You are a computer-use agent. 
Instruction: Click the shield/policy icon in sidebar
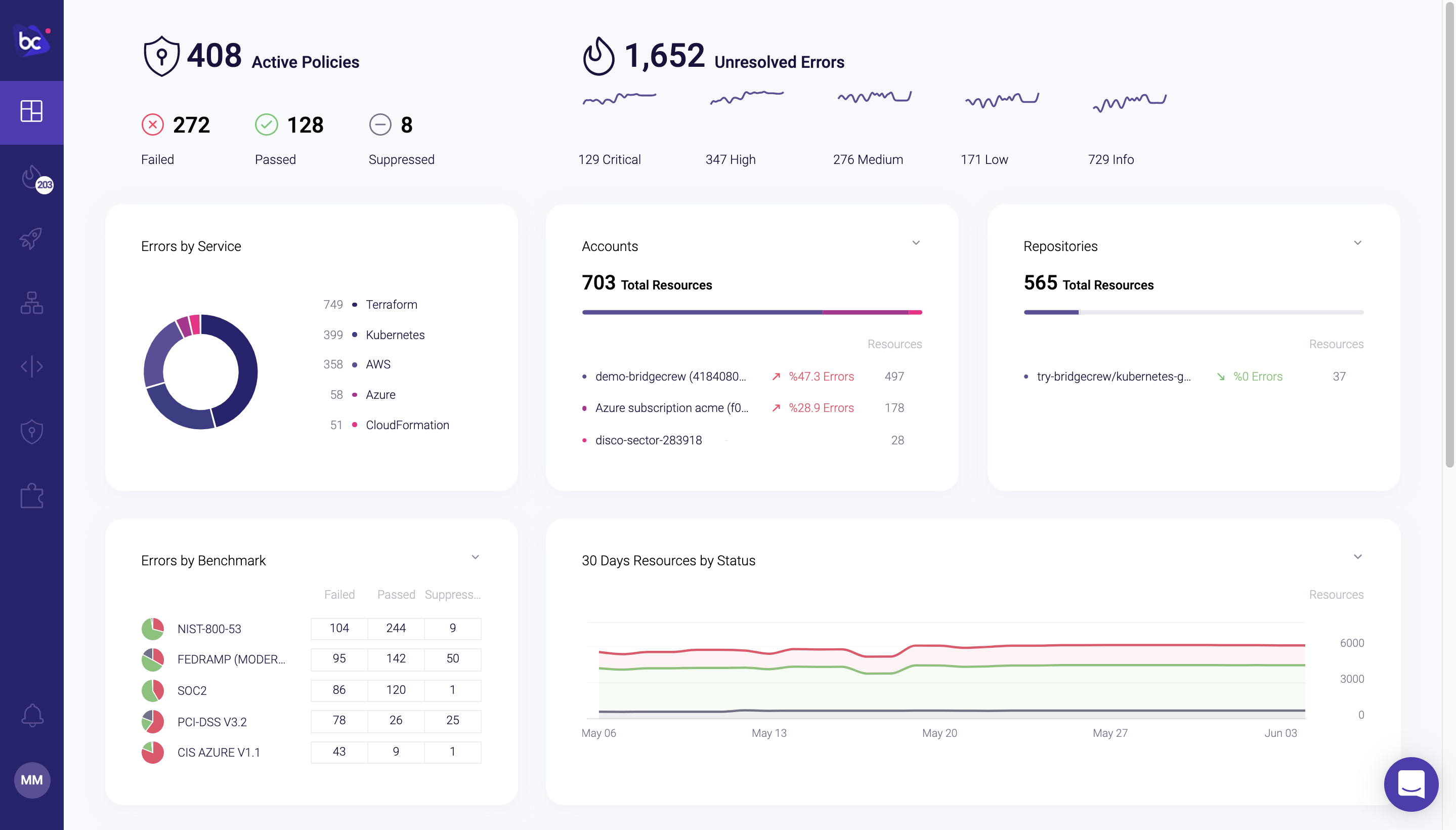32,430
